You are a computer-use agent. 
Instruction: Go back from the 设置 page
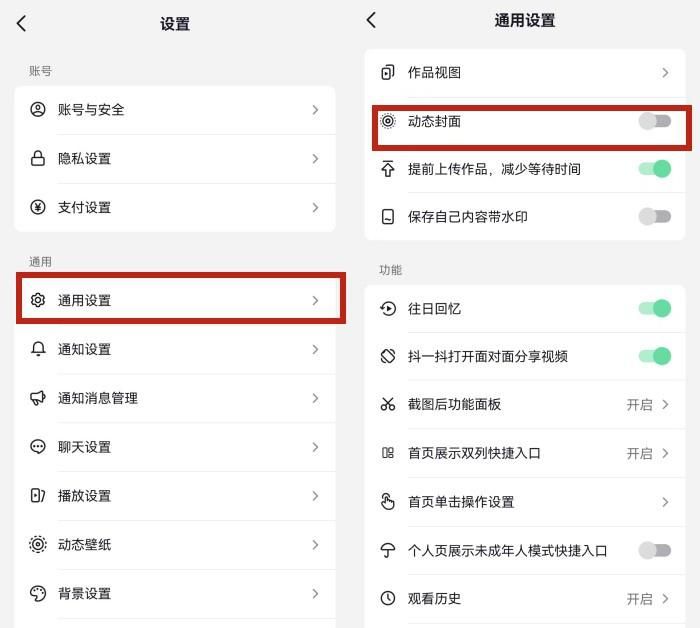coord(21,23)
